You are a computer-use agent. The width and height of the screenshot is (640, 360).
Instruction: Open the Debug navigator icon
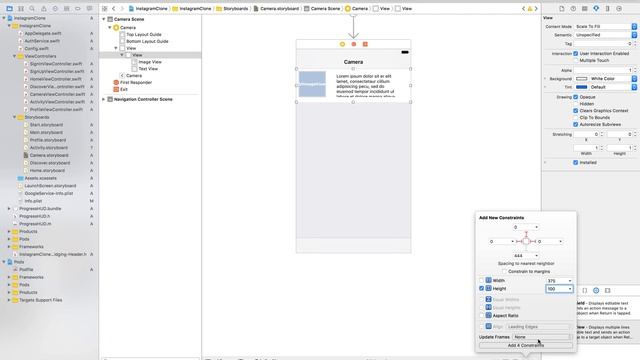click(x=66, y=8)
